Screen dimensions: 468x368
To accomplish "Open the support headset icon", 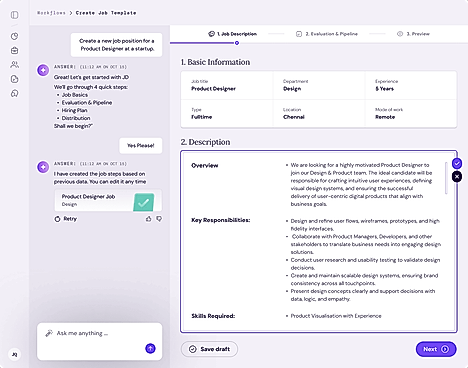I will [14, 93].
